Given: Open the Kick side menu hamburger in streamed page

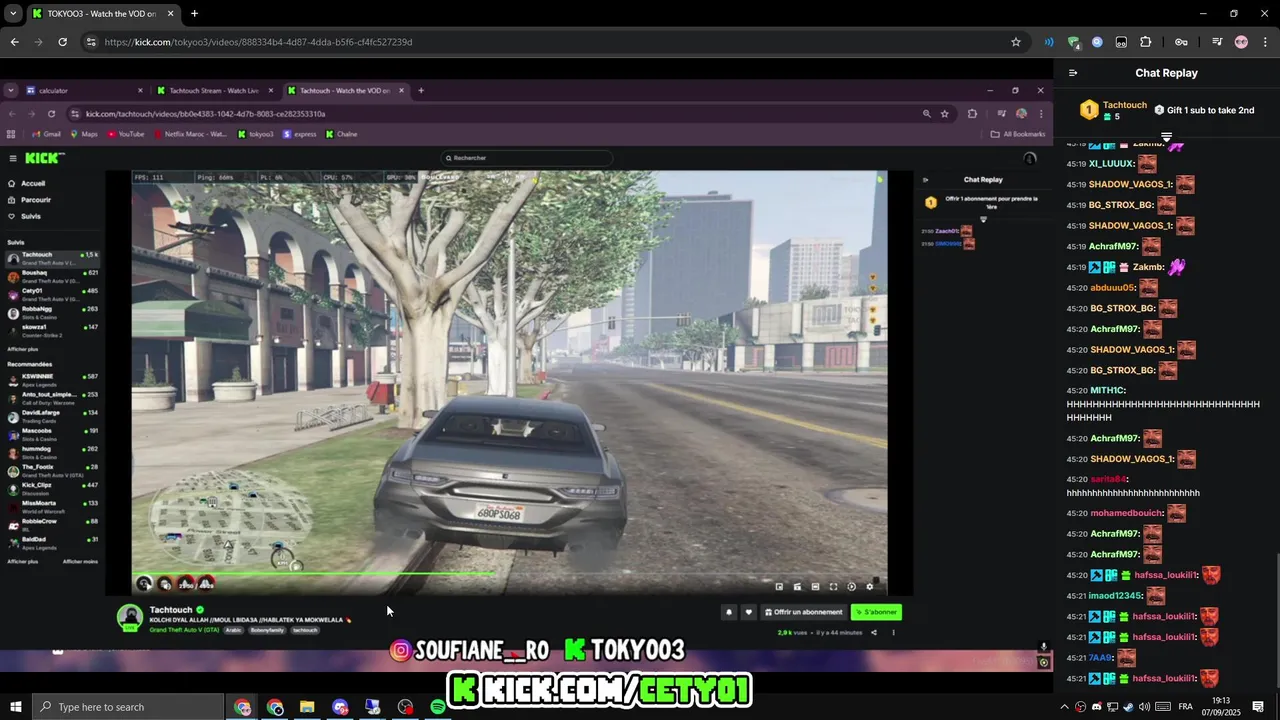Looking at the screenshot, I should 13,158.
